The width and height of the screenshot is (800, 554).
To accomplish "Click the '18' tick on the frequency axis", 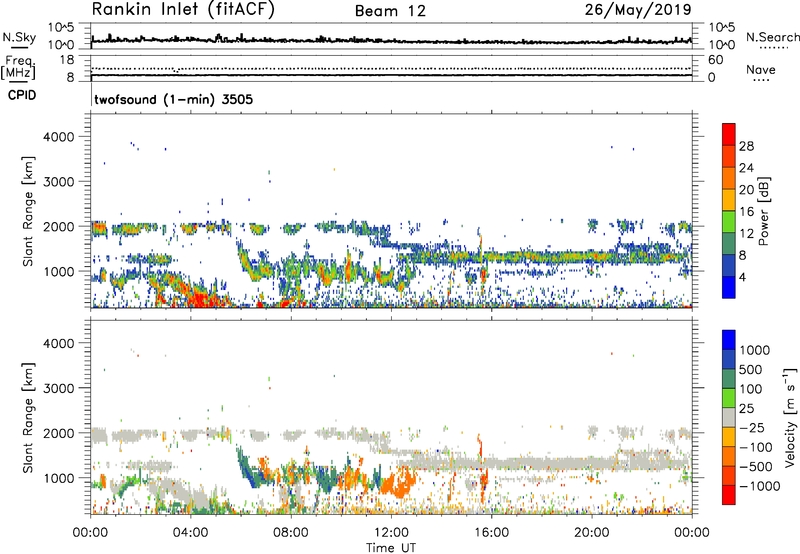I will pos(66,60).
